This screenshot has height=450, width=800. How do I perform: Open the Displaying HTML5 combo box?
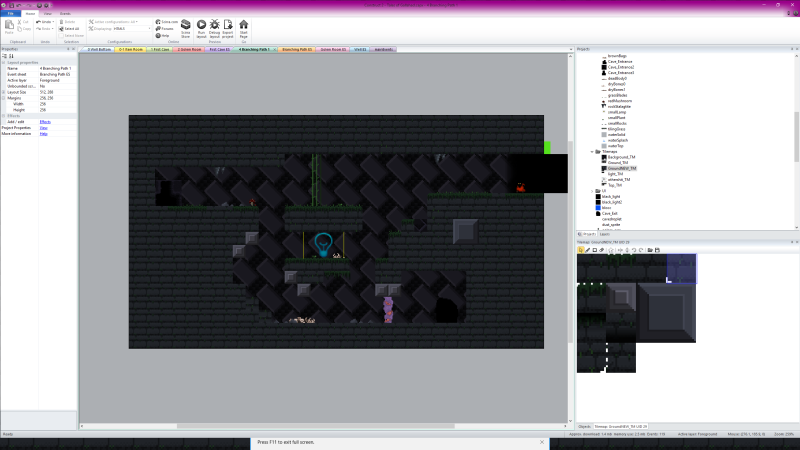pos(132,29)
